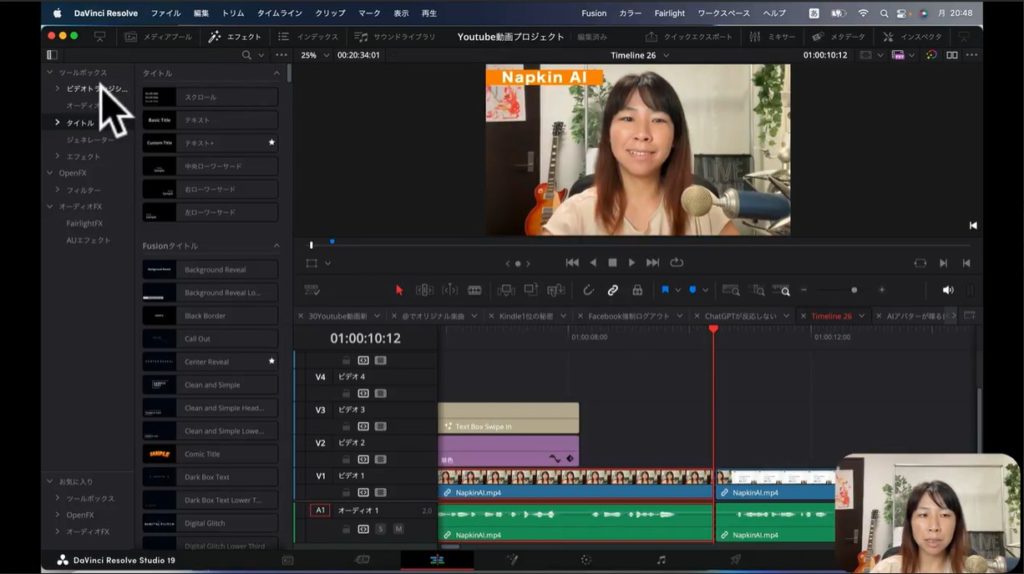Adjust the timeline zoom slider
Image resolution: width=1024 pixels, height=574 pixels.
853,290
